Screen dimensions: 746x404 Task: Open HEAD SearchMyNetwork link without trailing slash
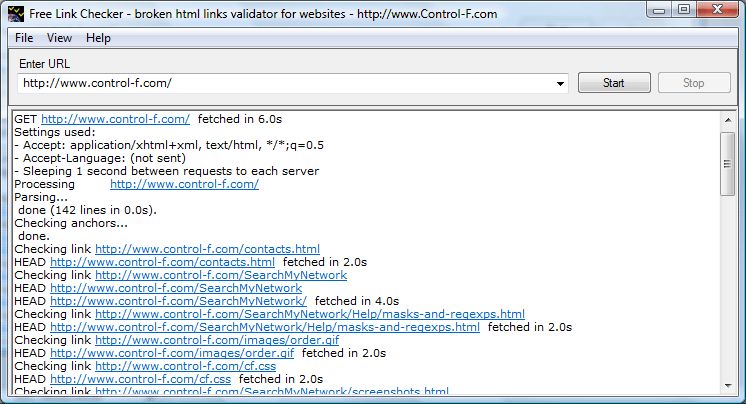point(176,288)
